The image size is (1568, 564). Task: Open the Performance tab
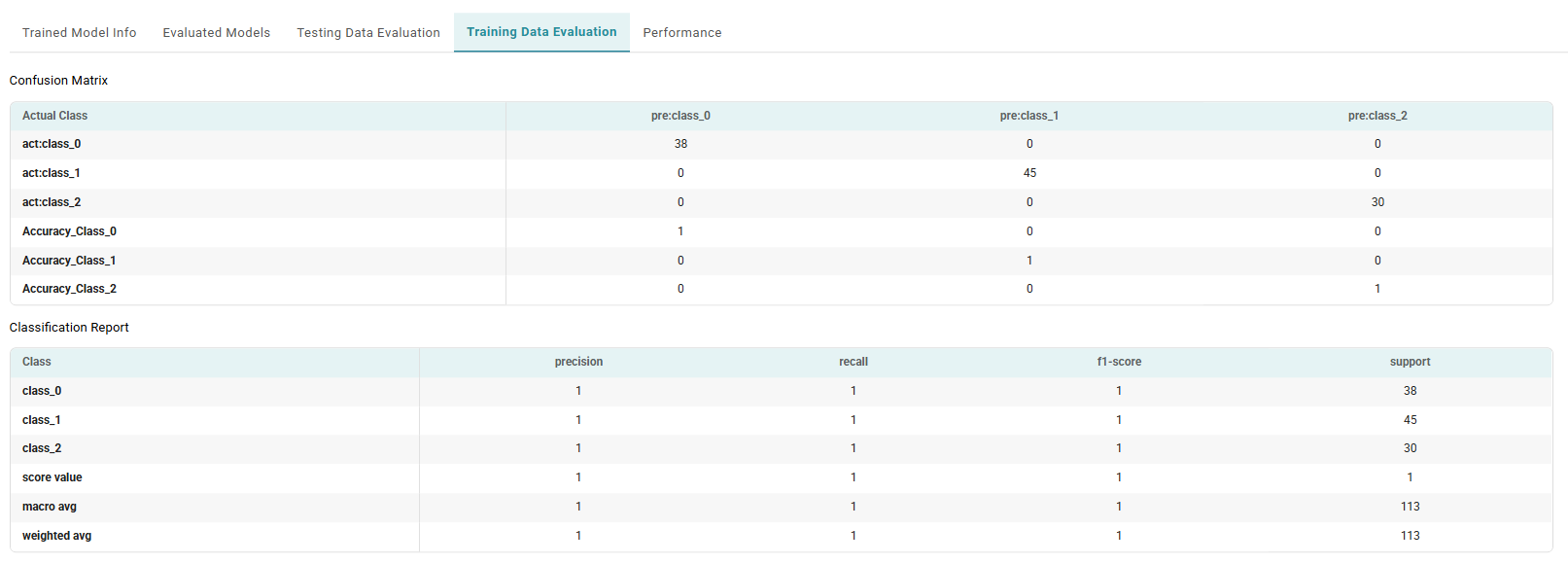(681, 33)
